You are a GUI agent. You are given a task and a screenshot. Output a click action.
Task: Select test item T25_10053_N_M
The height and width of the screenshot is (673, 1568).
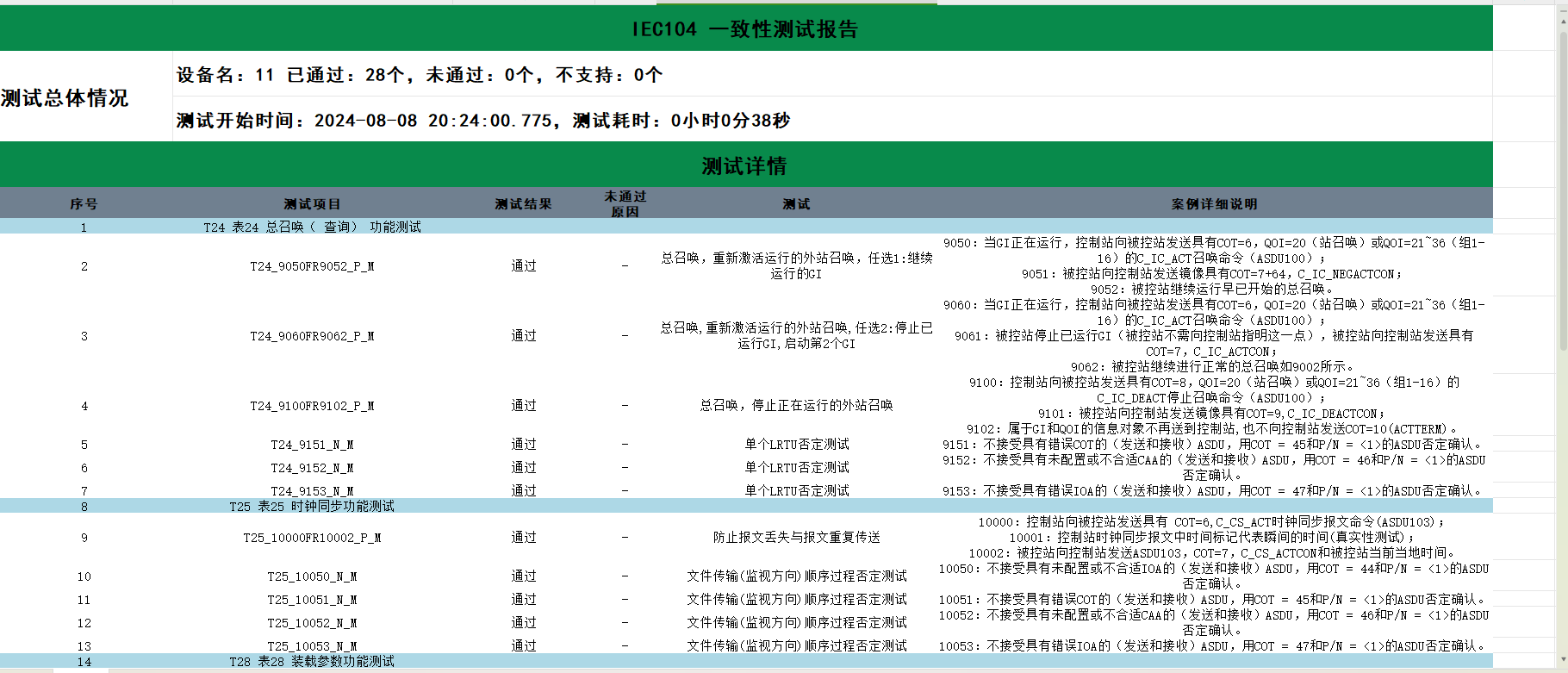click(x=312, y=646)
